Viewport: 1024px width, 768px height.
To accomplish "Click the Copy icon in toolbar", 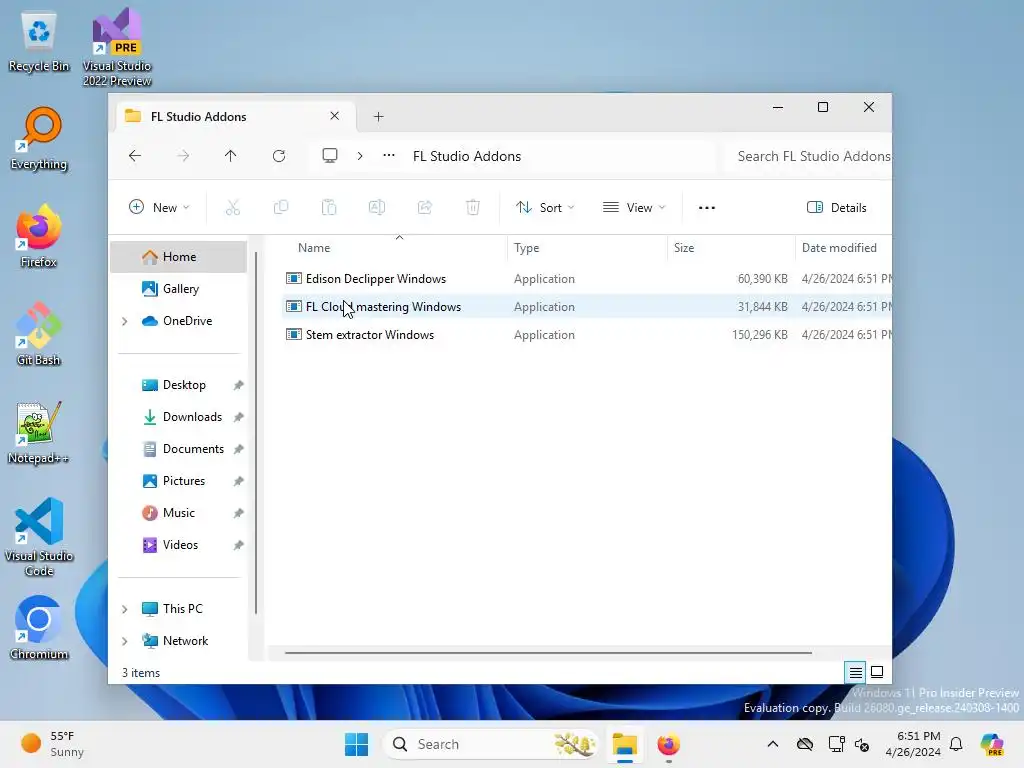I will click(281, 208).
